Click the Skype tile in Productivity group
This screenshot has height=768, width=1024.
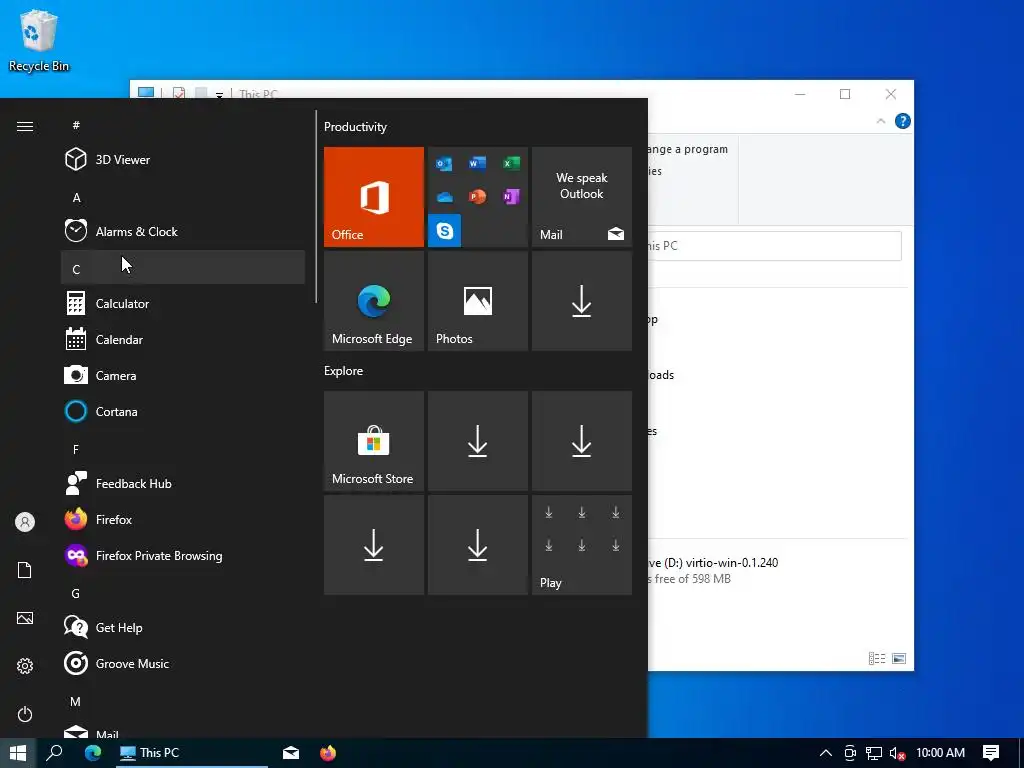pyautogui.click(x=445, y=231)
